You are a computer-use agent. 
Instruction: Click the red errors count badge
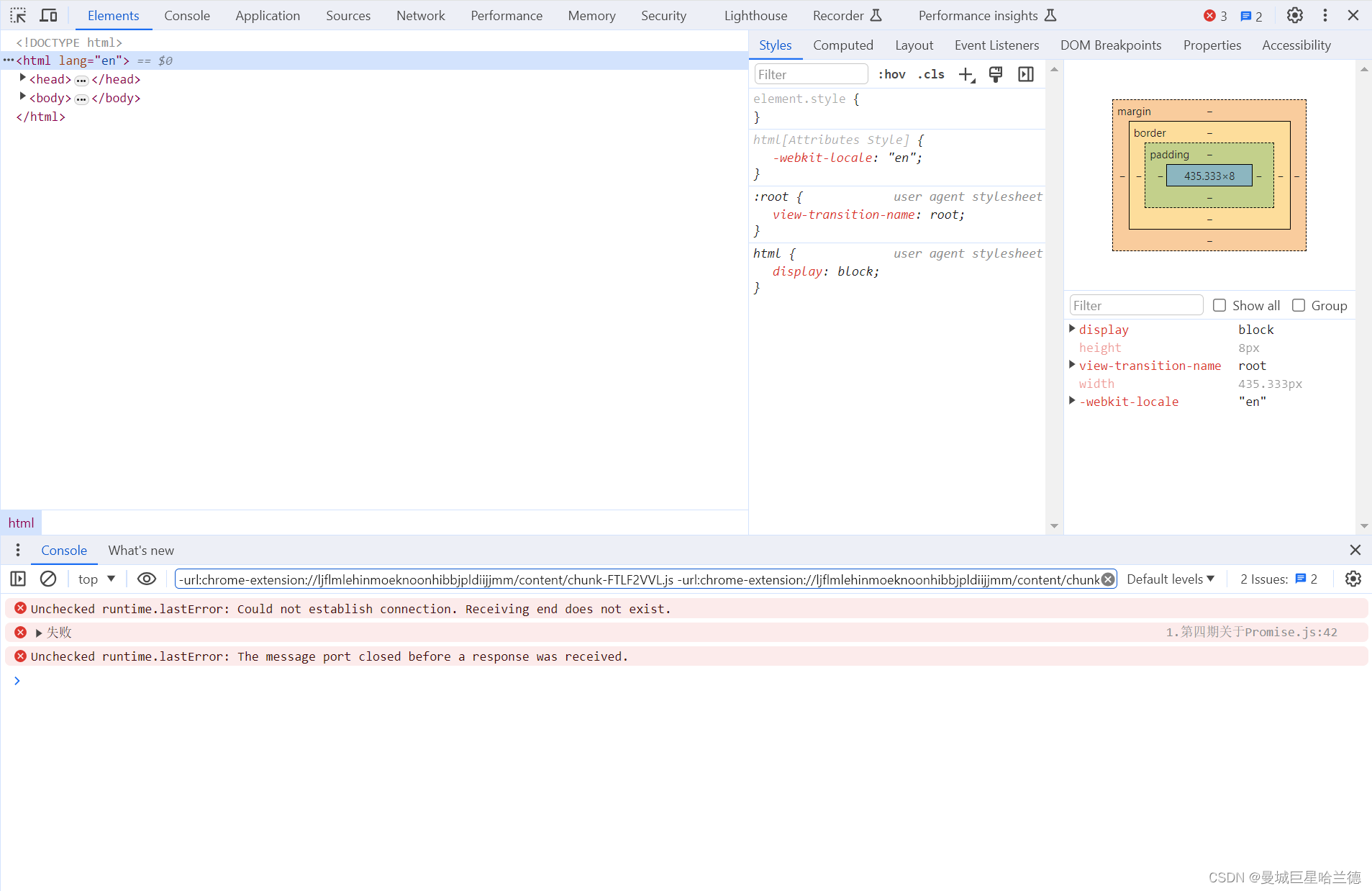[1216, 16]
